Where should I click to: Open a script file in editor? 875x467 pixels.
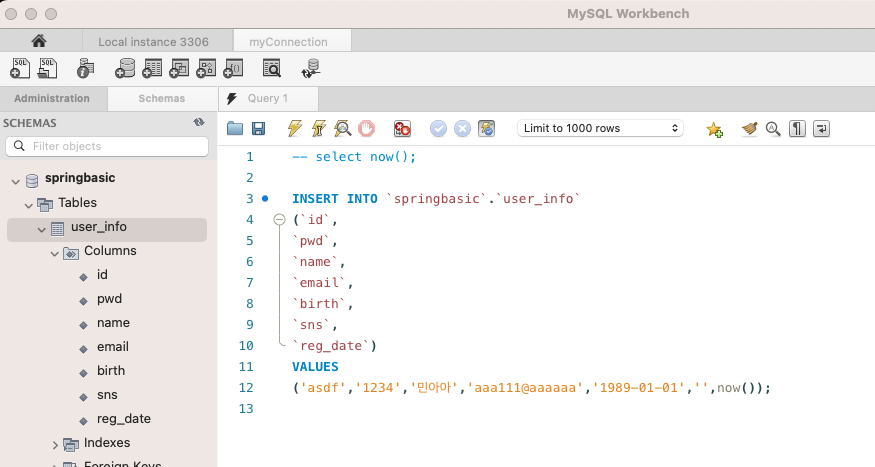click(x=235, y=129)
